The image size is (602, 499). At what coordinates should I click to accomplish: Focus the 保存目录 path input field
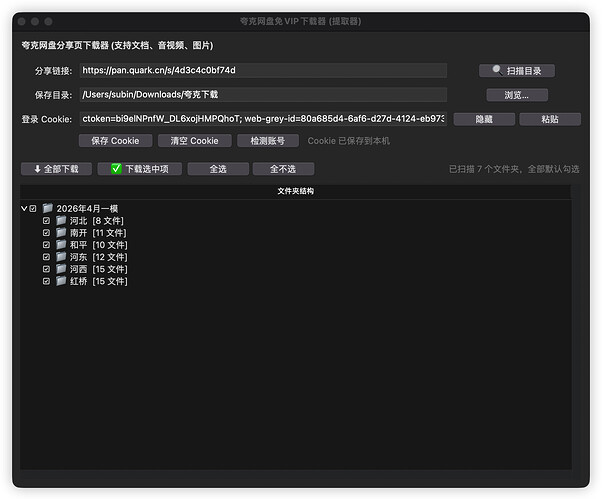pos(263,95)
